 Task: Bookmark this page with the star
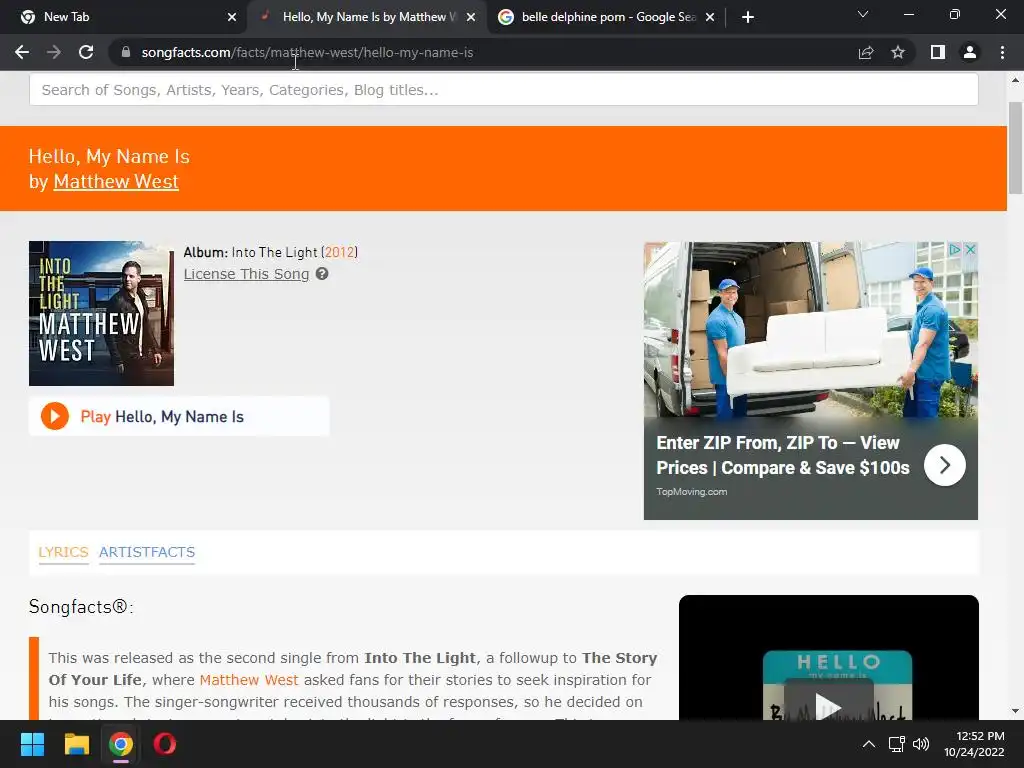tap(898, 52)
